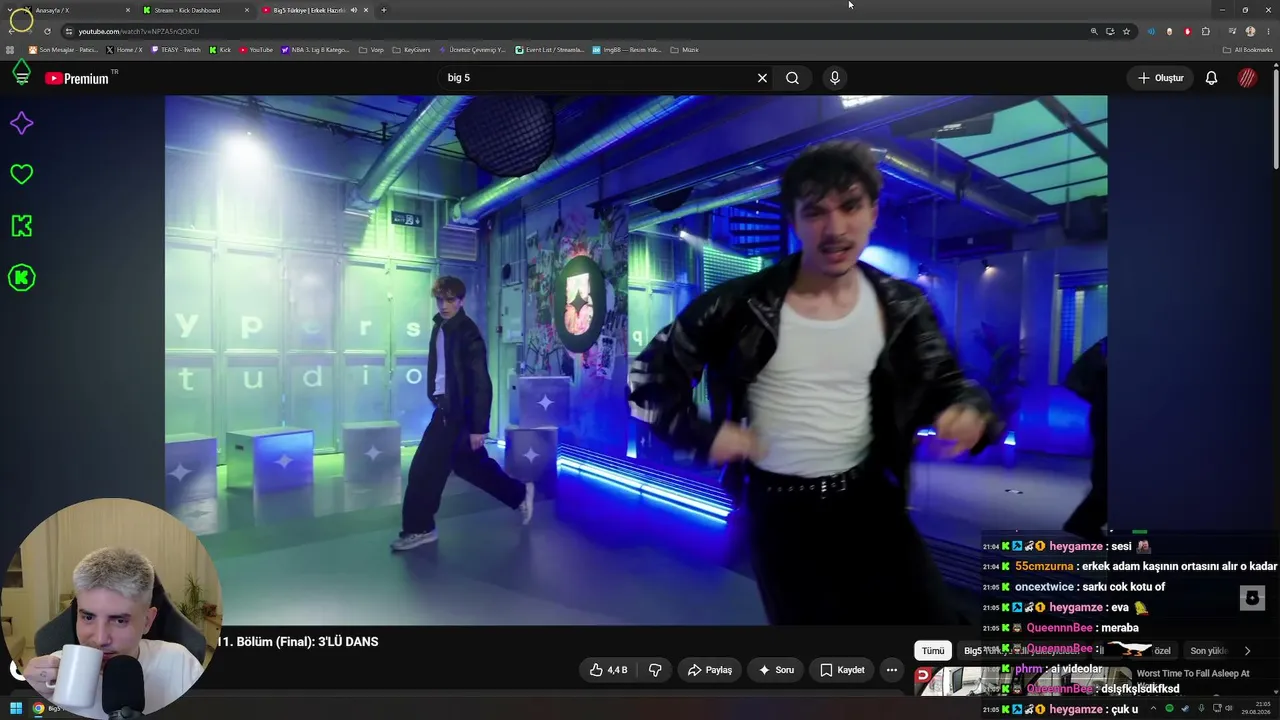Open the Kick bookmark
The width and height of the screenshot is (1280, 720).
[x=220, y=49]
